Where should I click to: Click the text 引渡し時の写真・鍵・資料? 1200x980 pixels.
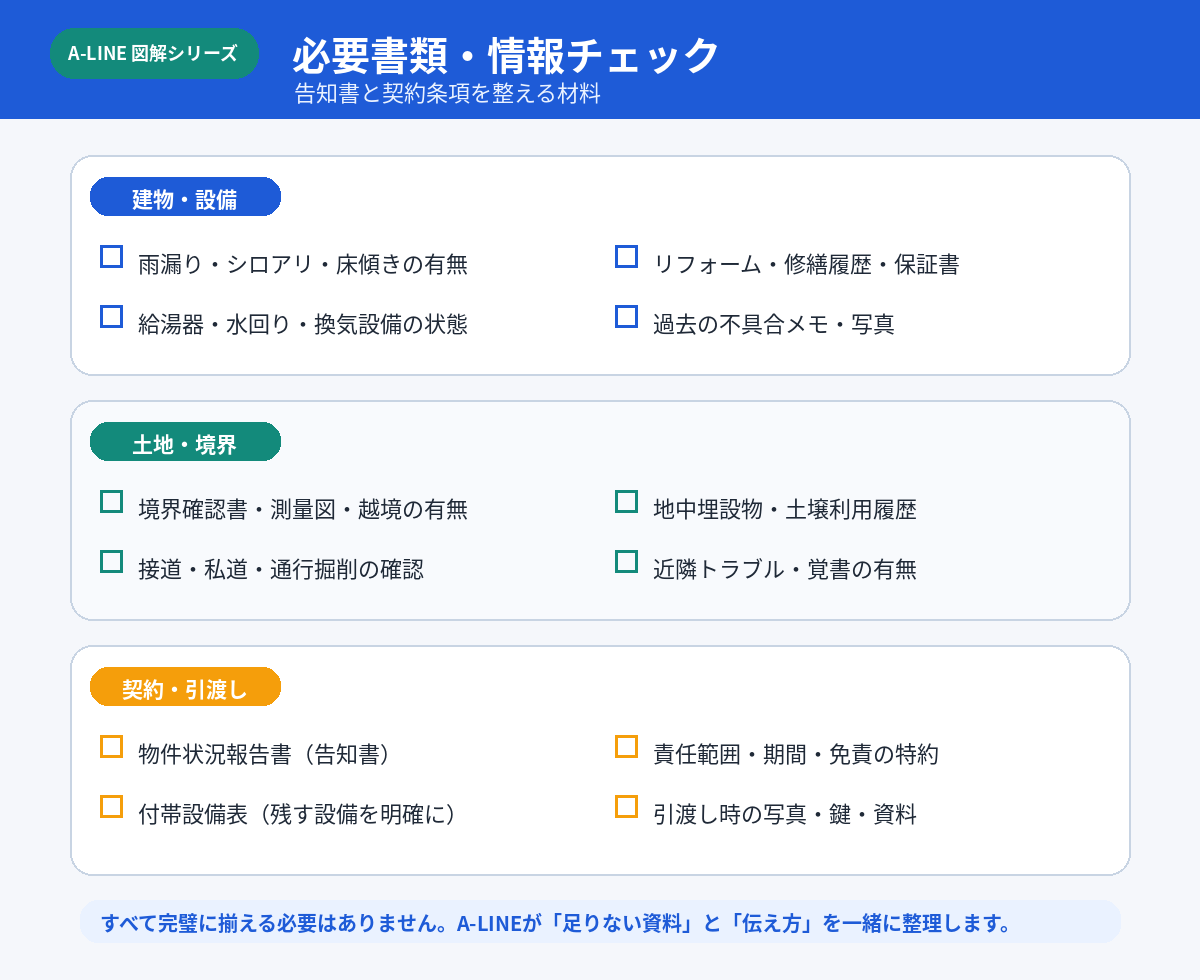tap(785, 814)
